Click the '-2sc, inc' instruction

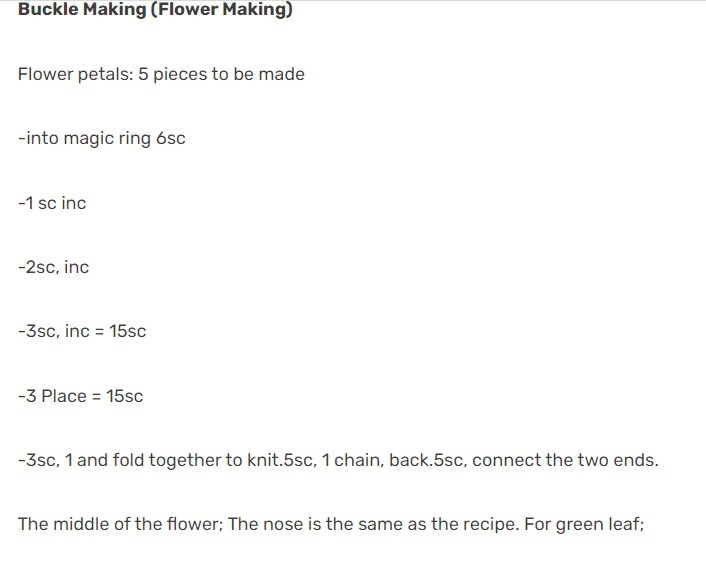(x=54, y=267)
